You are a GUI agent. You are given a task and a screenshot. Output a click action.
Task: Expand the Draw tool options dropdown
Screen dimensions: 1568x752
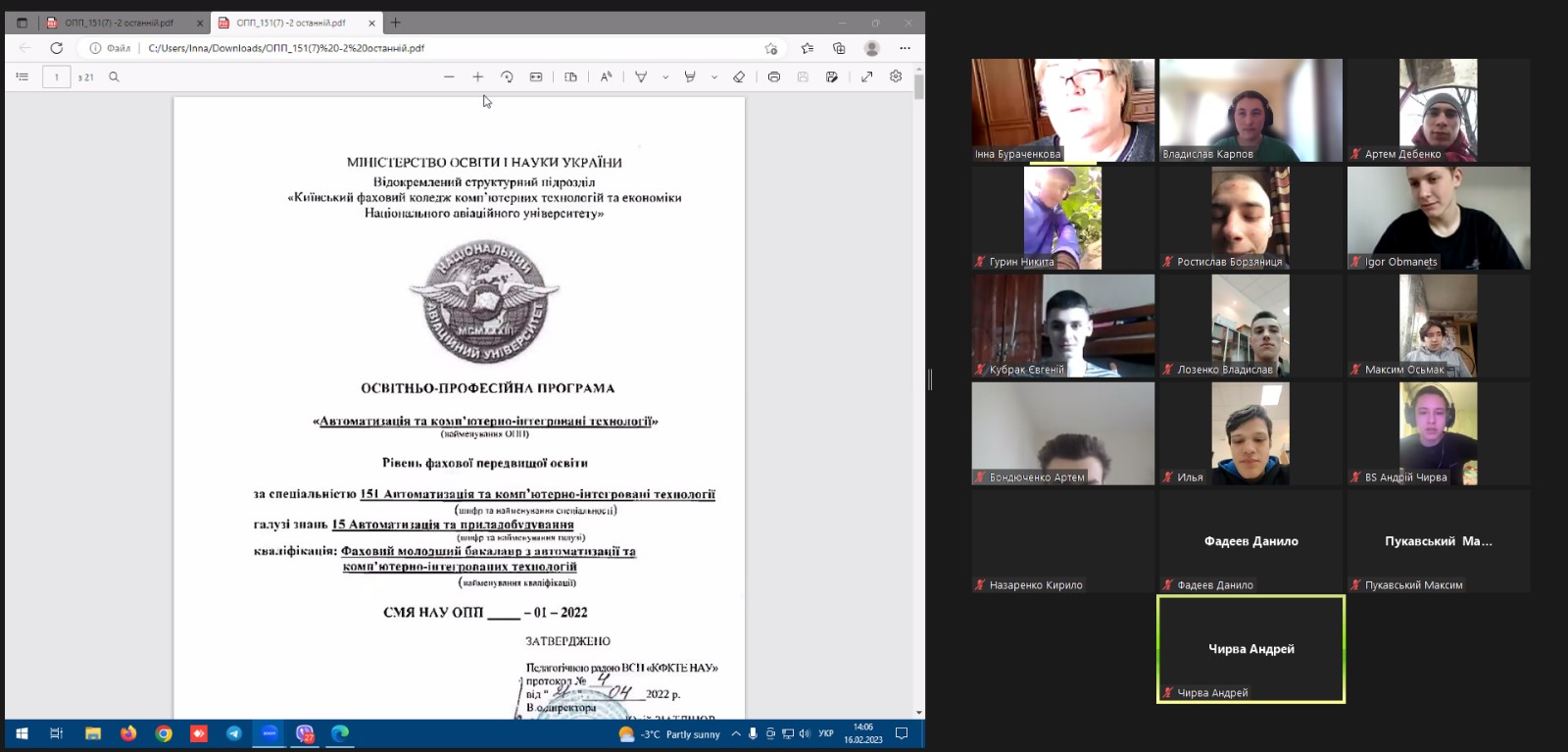tap(665, 76)
